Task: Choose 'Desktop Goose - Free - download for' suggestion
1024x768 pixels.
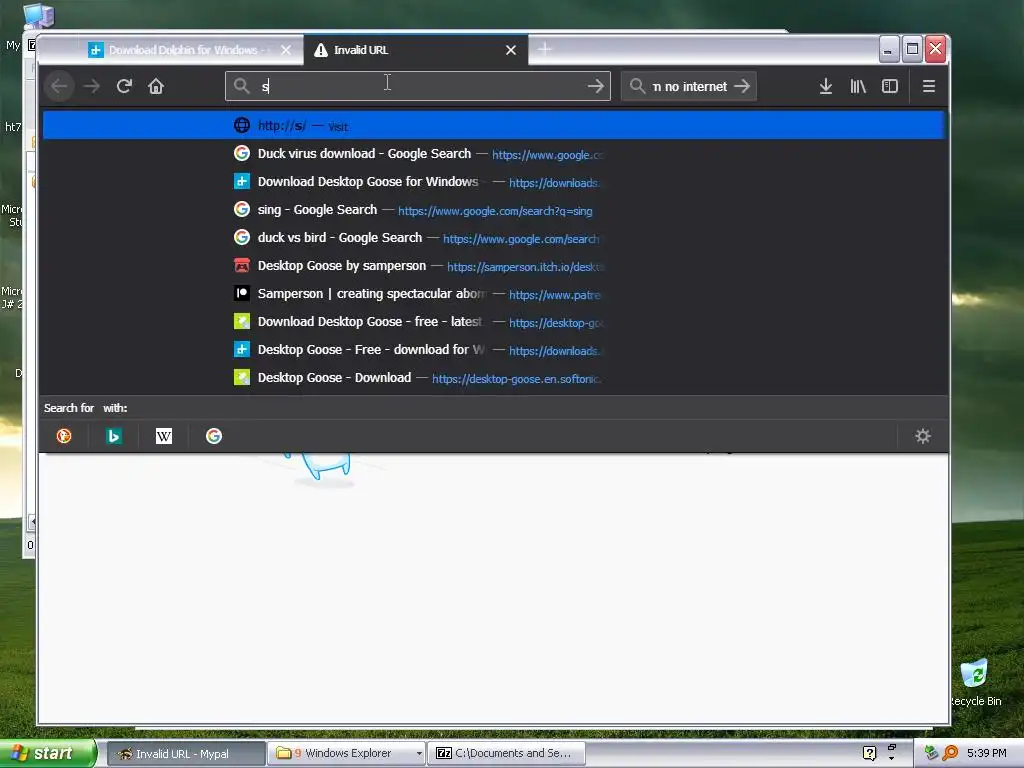Action: tap(493, 350)
